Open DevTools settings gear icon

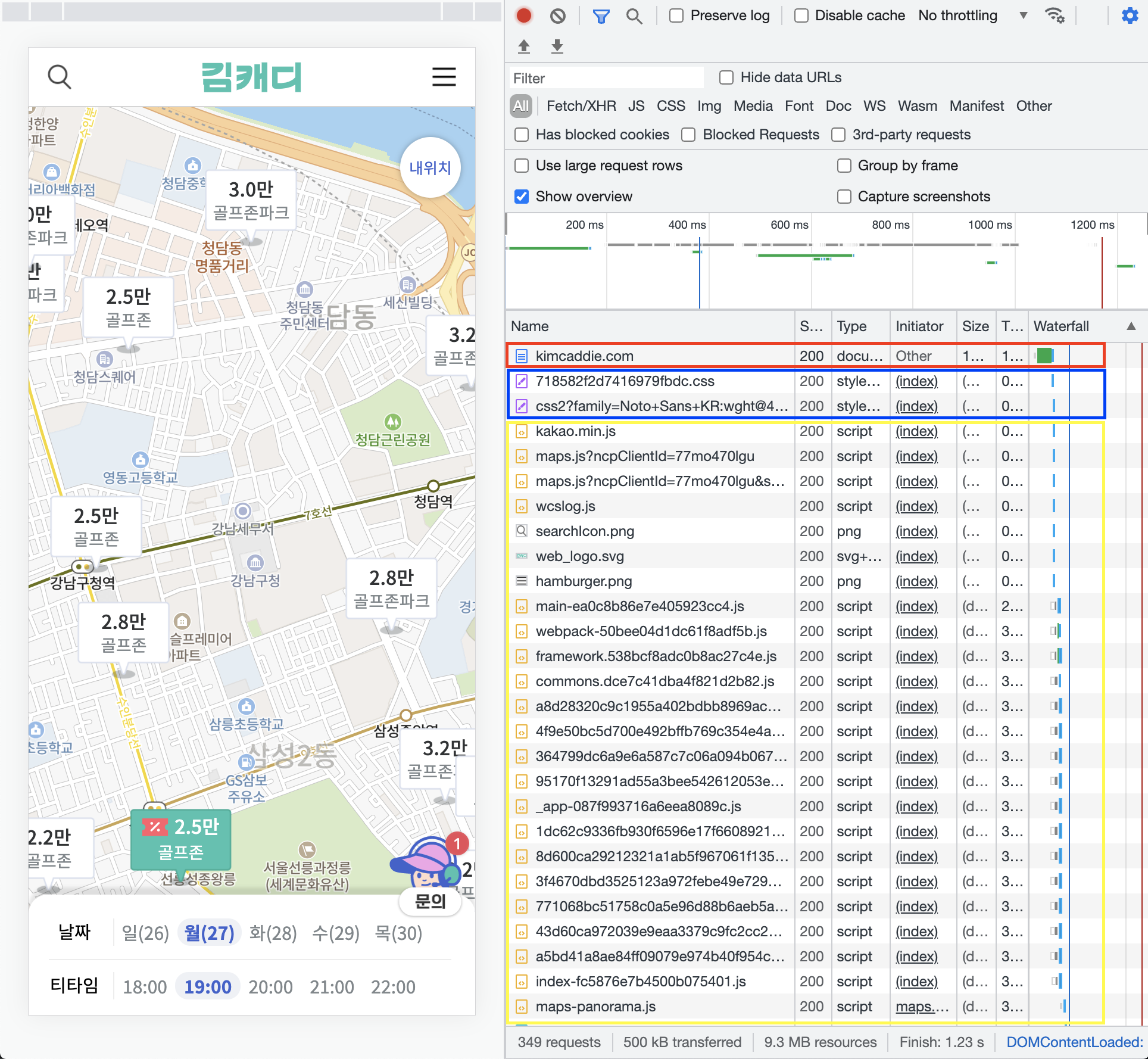(1130, 15)
